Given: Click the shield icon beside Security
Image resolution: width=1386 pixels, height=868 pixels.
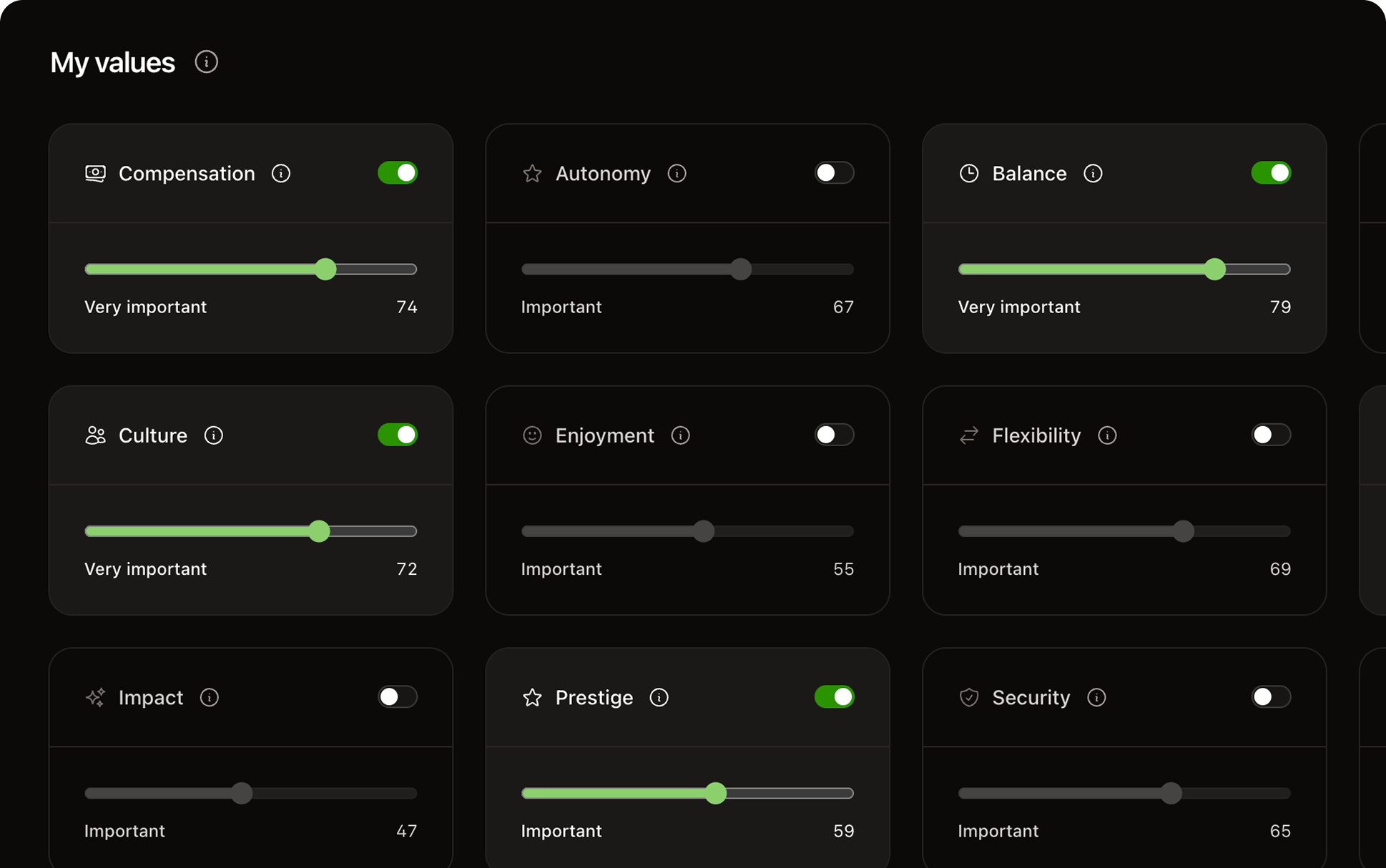Looking at the screenshot, I should 969,697.
